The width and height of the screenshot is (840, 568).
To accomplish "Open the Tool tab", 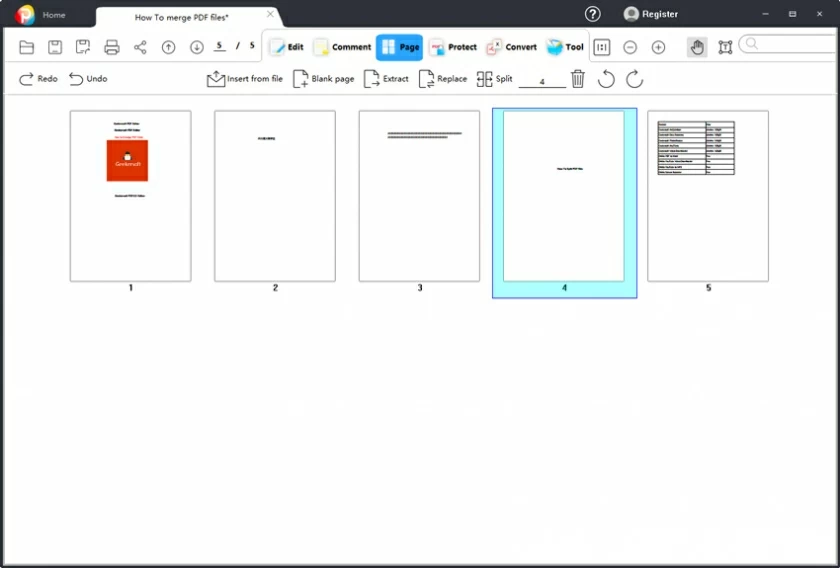I will tap(565, 47).
